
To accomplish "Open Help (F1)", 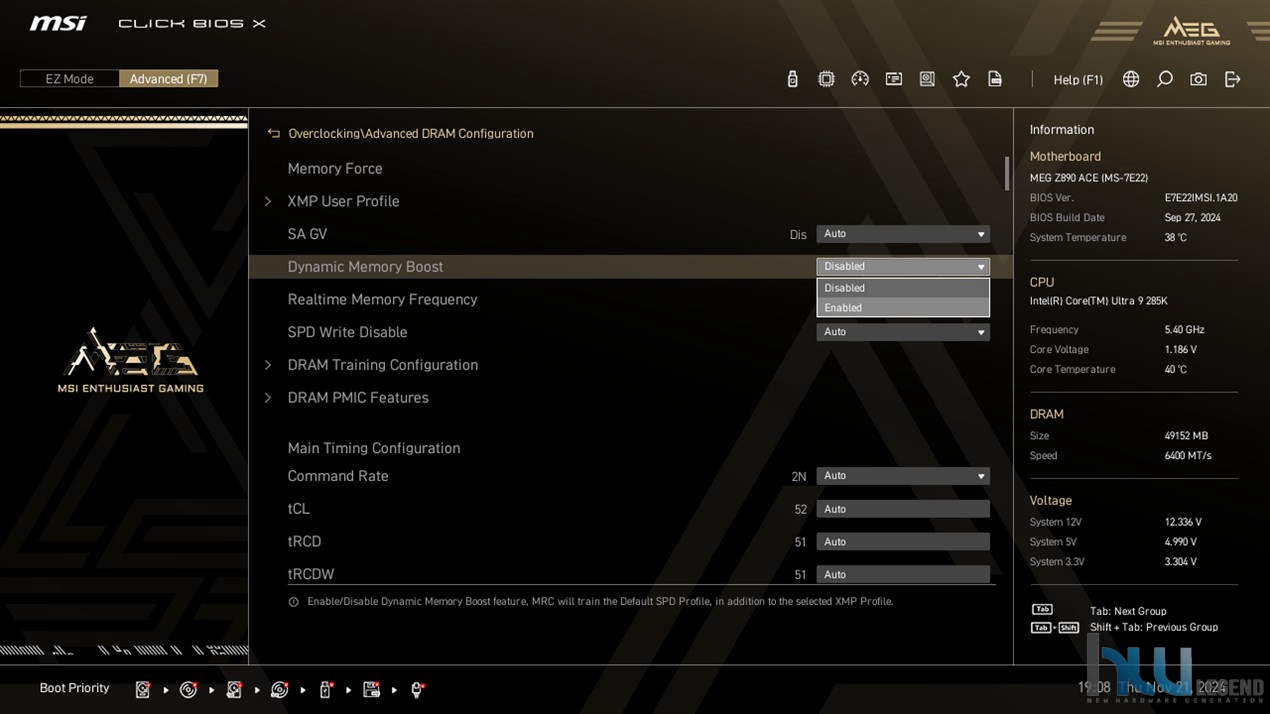I will (x=1078, y=80).
